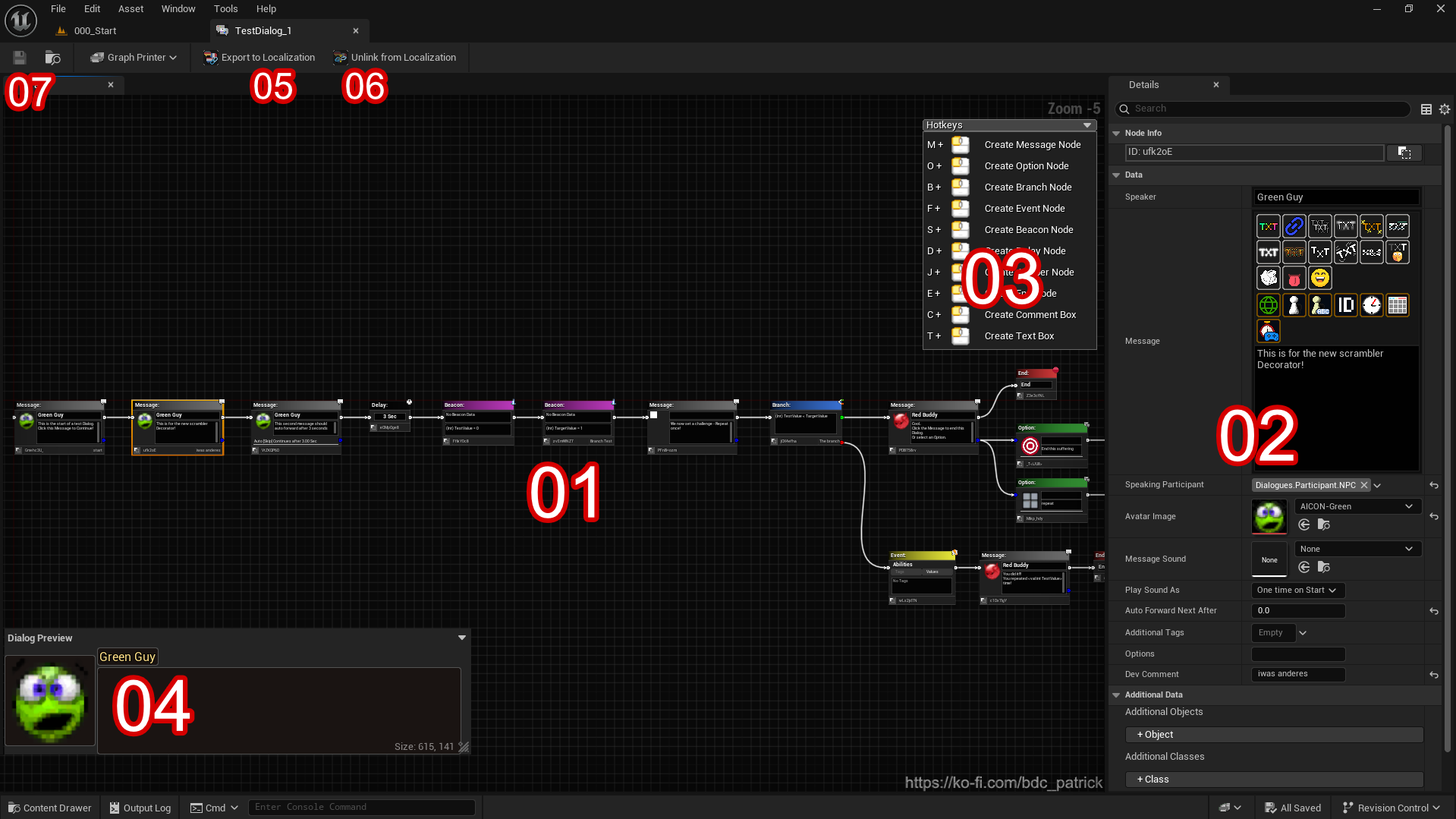Save the asset with the floppy disk icon

(20, 58)
